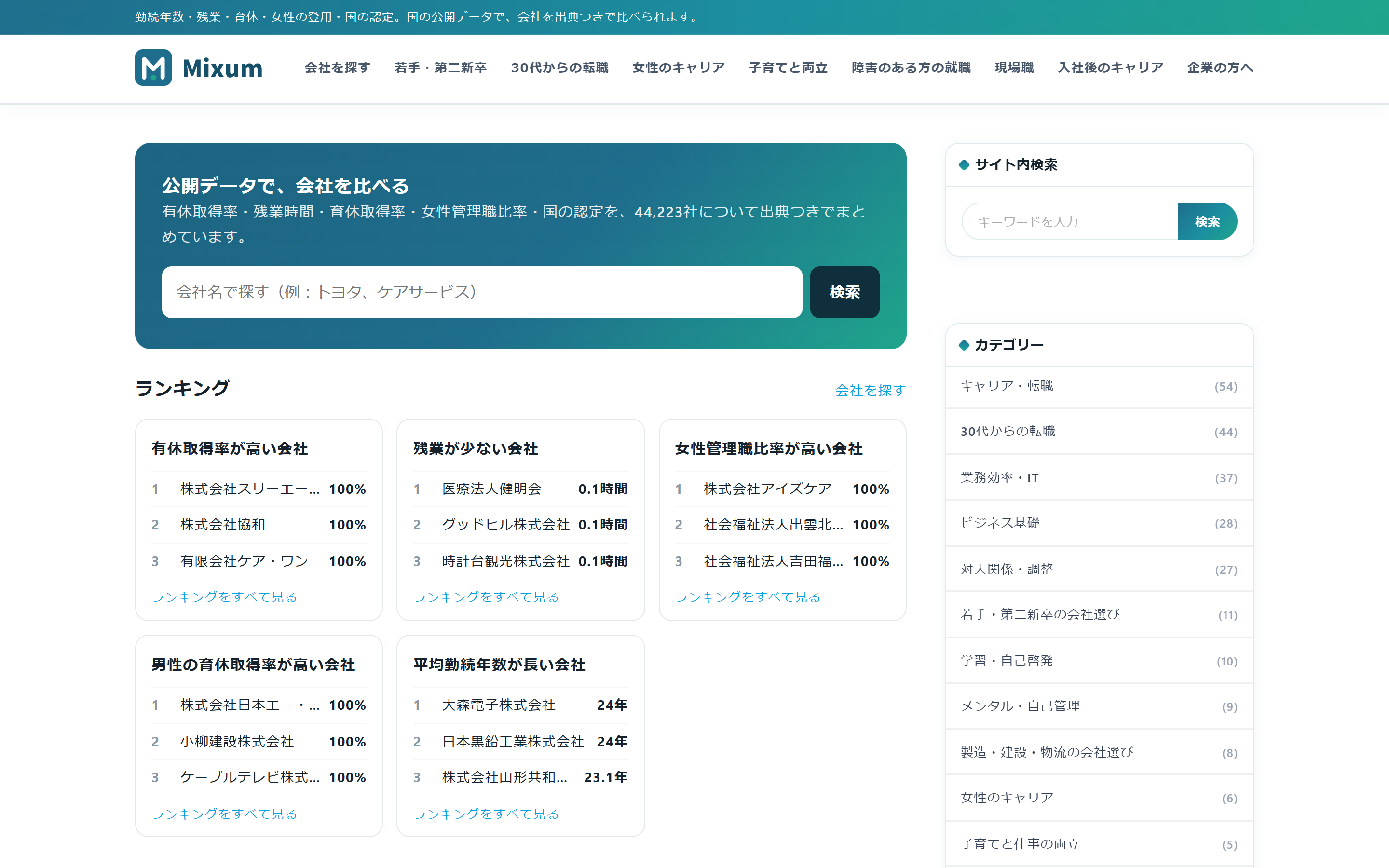Open 子育てと仕事の両立 category

coord(1099,844)
